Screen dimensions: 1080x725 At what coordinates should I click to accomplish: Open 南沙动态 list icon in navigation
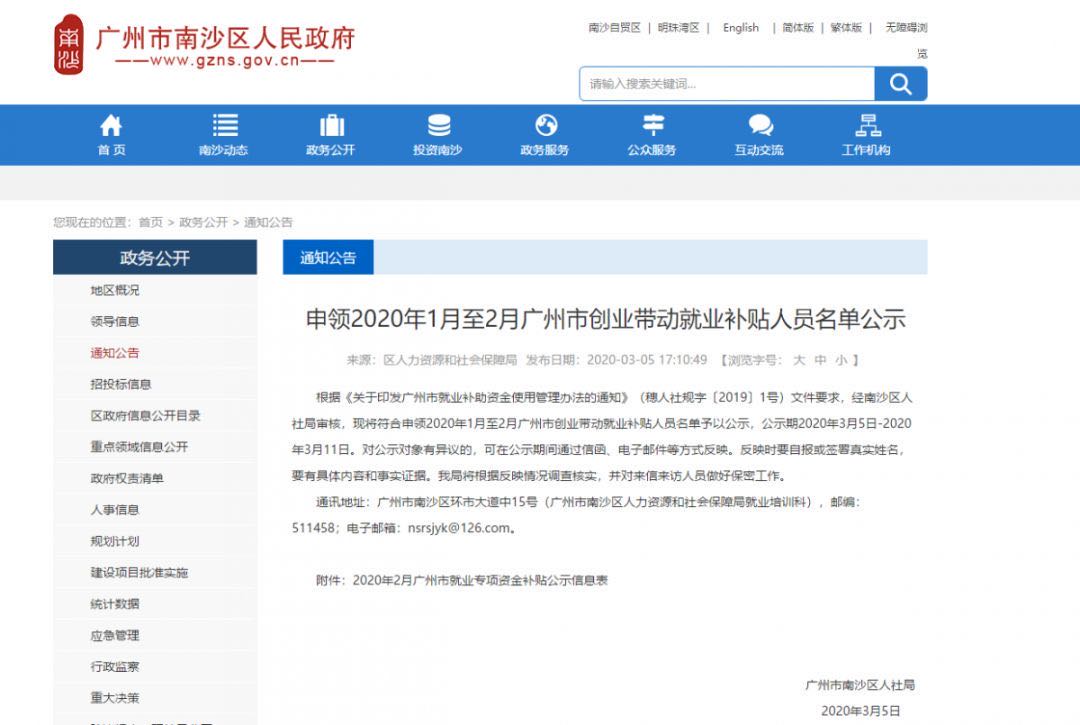pos(224,126)
